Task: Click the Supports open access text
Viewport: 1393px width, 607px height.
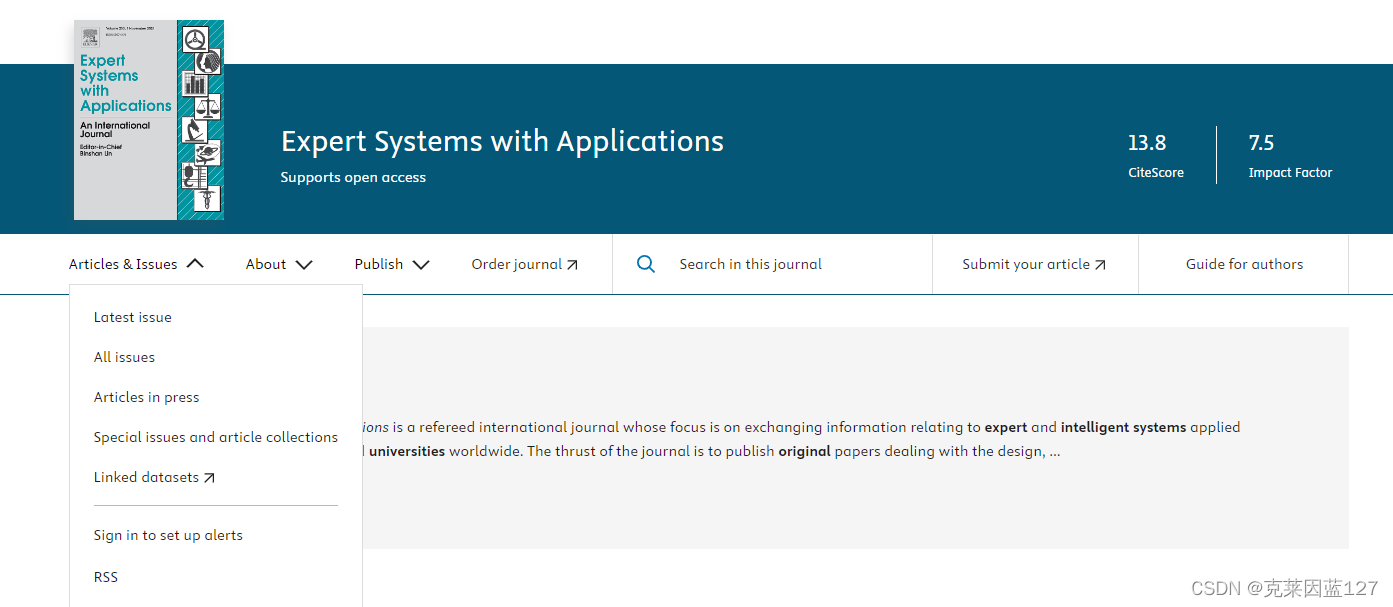Action: (x=353, y=177)
